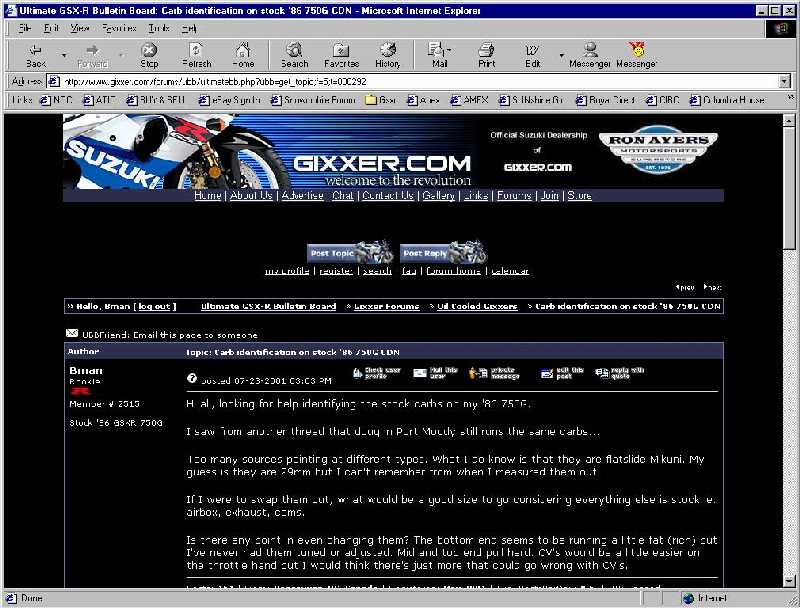
Task: Click the Forward toolbar button
Action: click(92, 56)
